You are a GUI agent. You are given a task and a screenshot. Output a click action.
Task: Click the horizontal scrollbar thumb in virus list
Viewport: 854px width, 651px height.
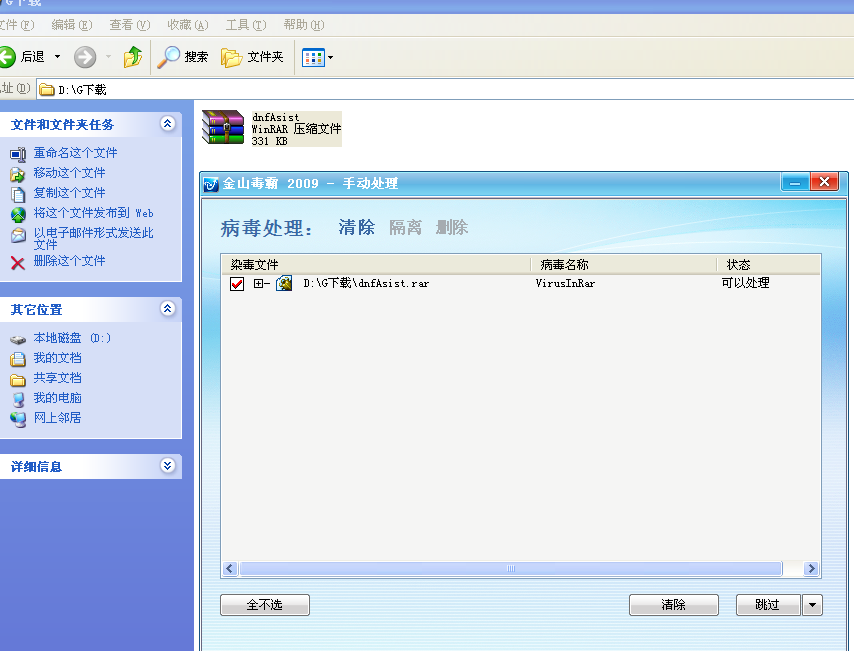click(x=511, y=569)
